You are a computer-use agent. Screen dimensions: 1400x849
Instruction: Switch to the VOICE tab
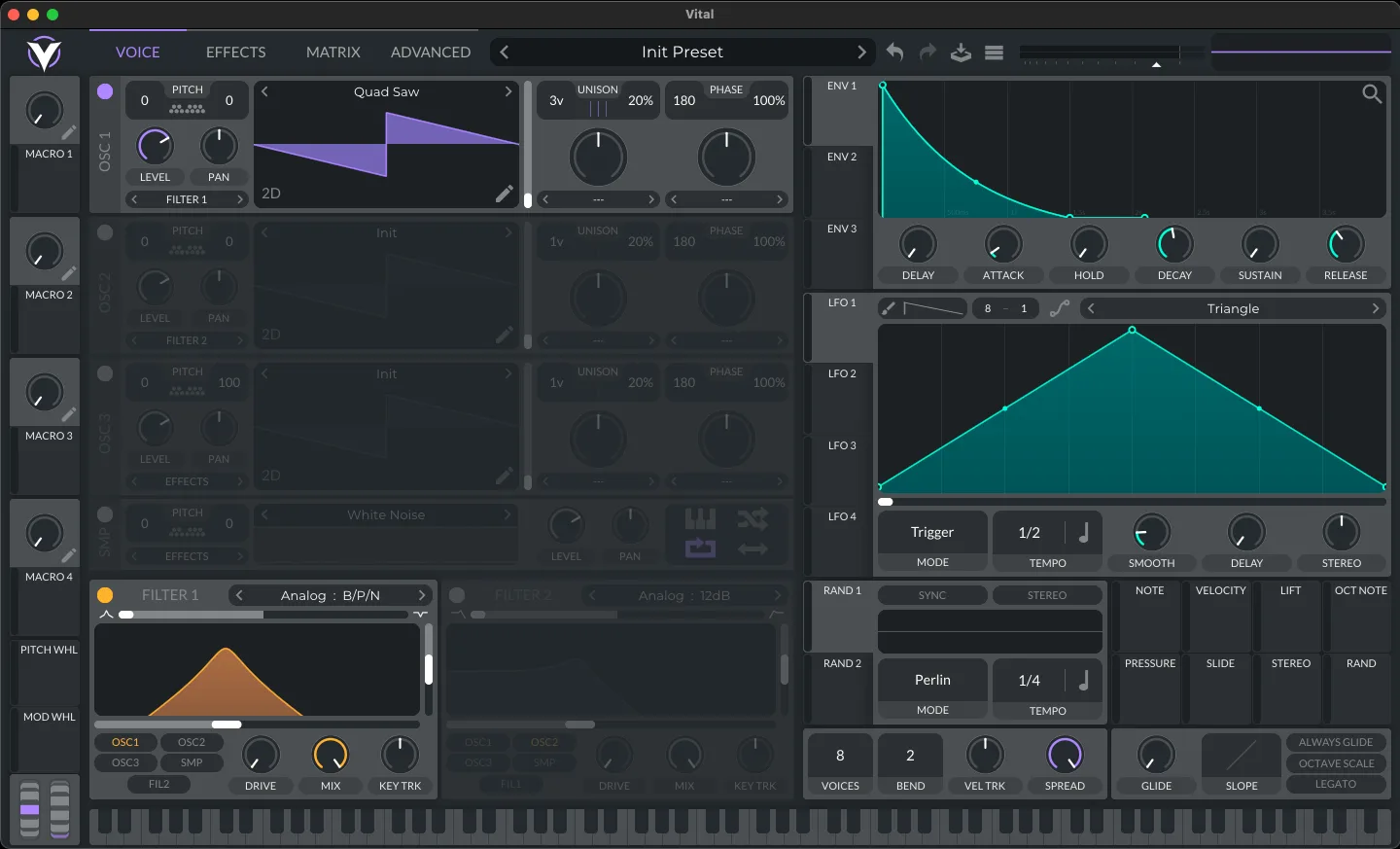[138, 53]
